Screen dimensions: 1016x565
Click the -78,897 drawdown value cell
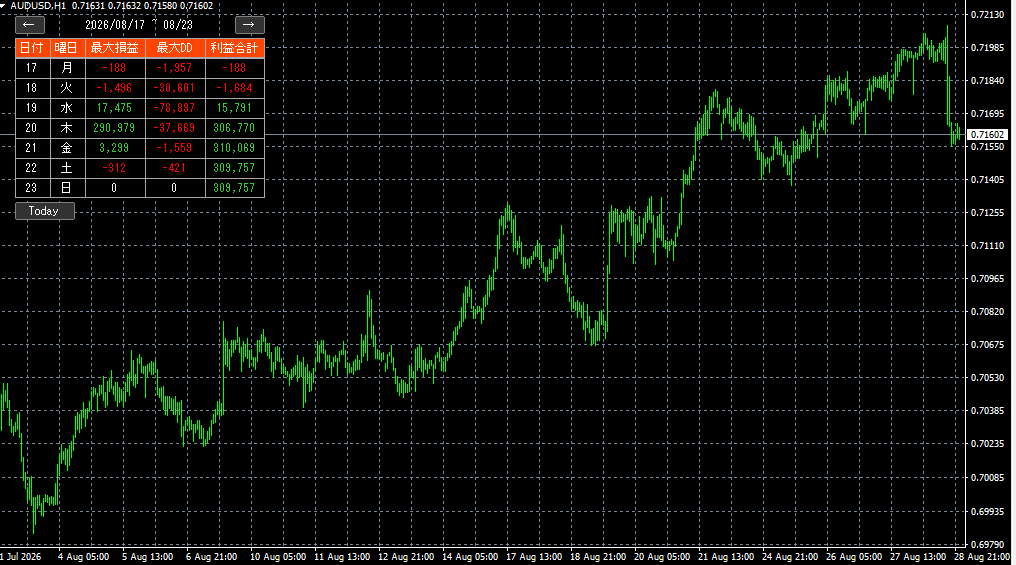176,108
